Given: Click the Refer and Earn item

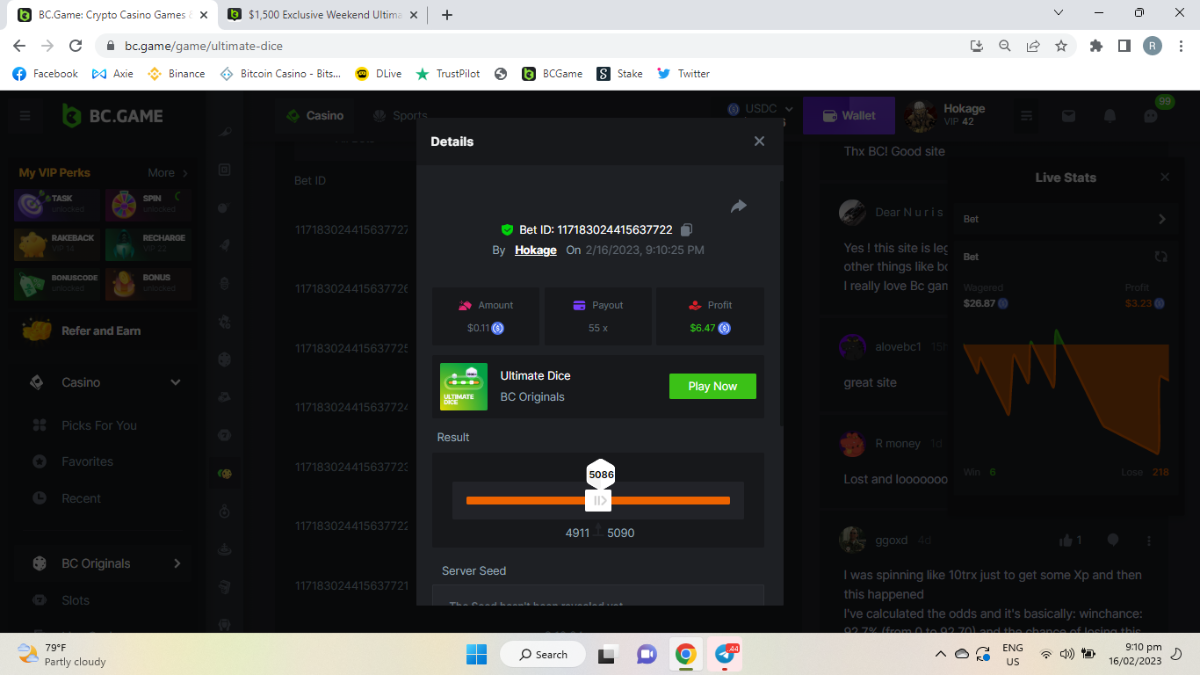Looking at the screenshot, I should (100, 331).
